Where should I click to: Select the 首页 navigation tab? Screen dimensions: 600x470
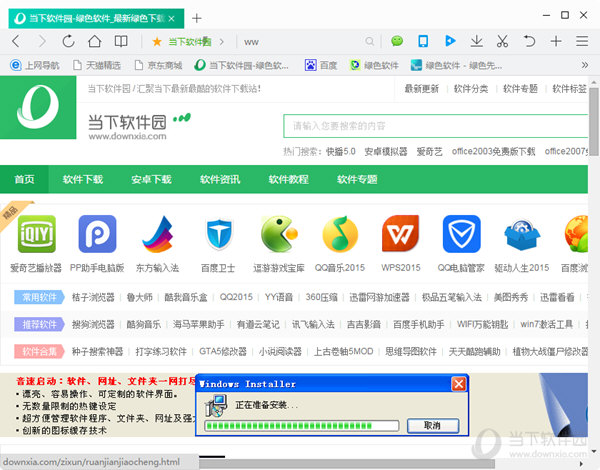[x=24, y=179]
